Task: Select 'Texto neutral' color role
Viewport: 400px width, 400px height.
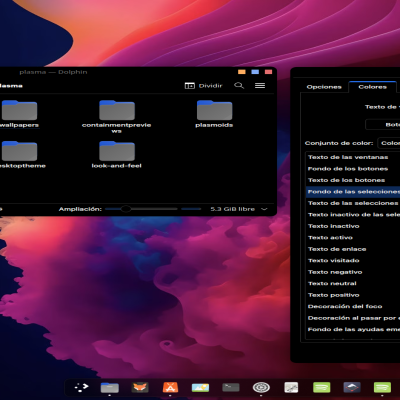Action: point(353,283)
